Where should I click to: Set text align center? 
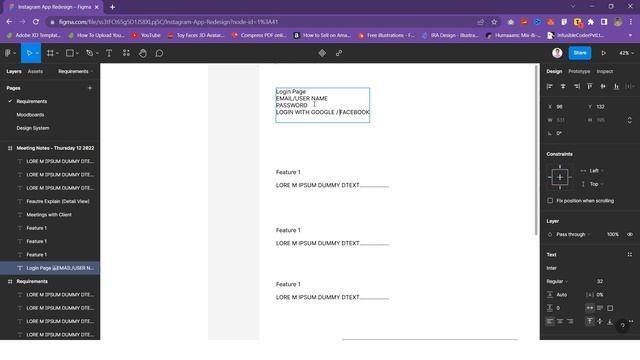click(560, 321)
